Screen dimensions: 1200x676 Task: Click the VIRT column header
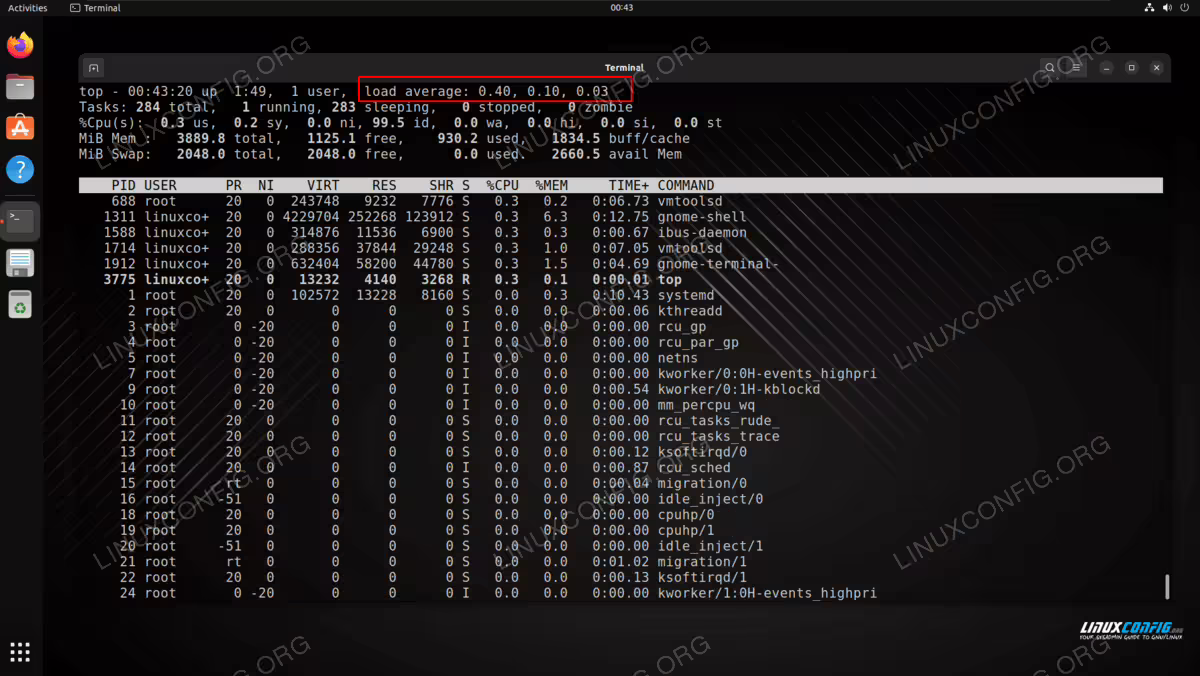click(323, 185)
